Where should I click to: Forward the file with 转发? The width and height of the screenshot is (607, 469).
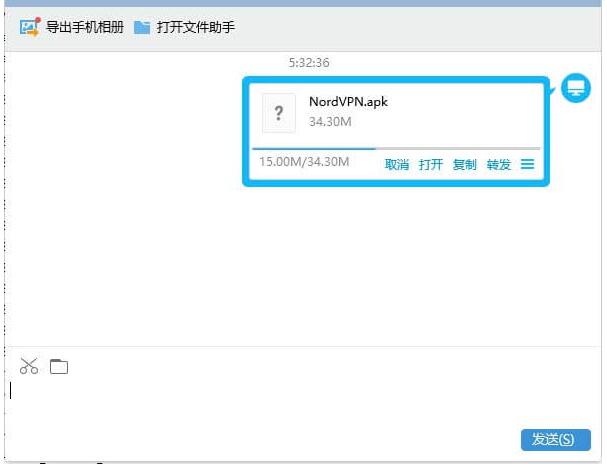click(x=499, y=164)
